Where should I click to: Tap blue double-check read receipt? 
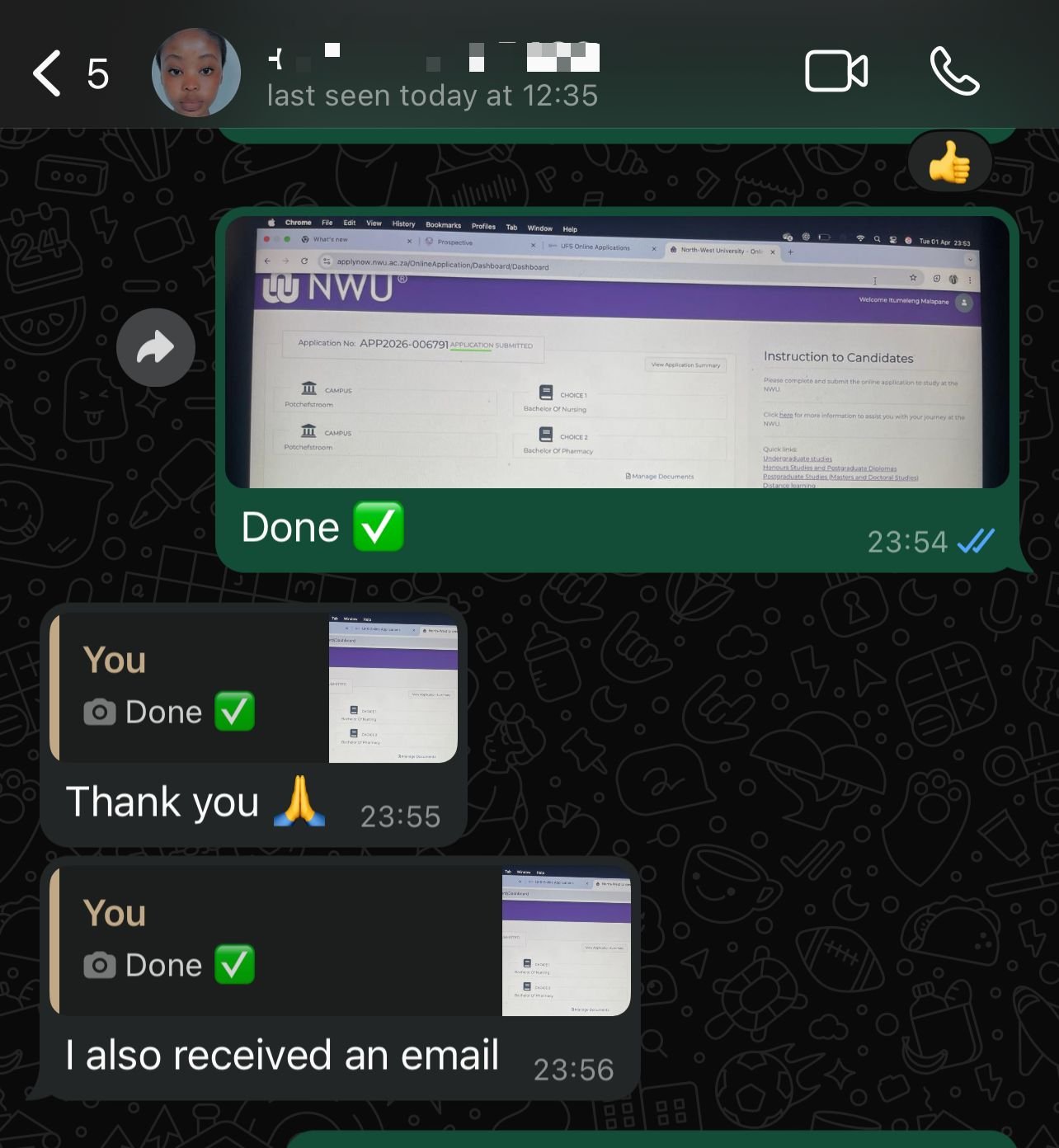976,541
